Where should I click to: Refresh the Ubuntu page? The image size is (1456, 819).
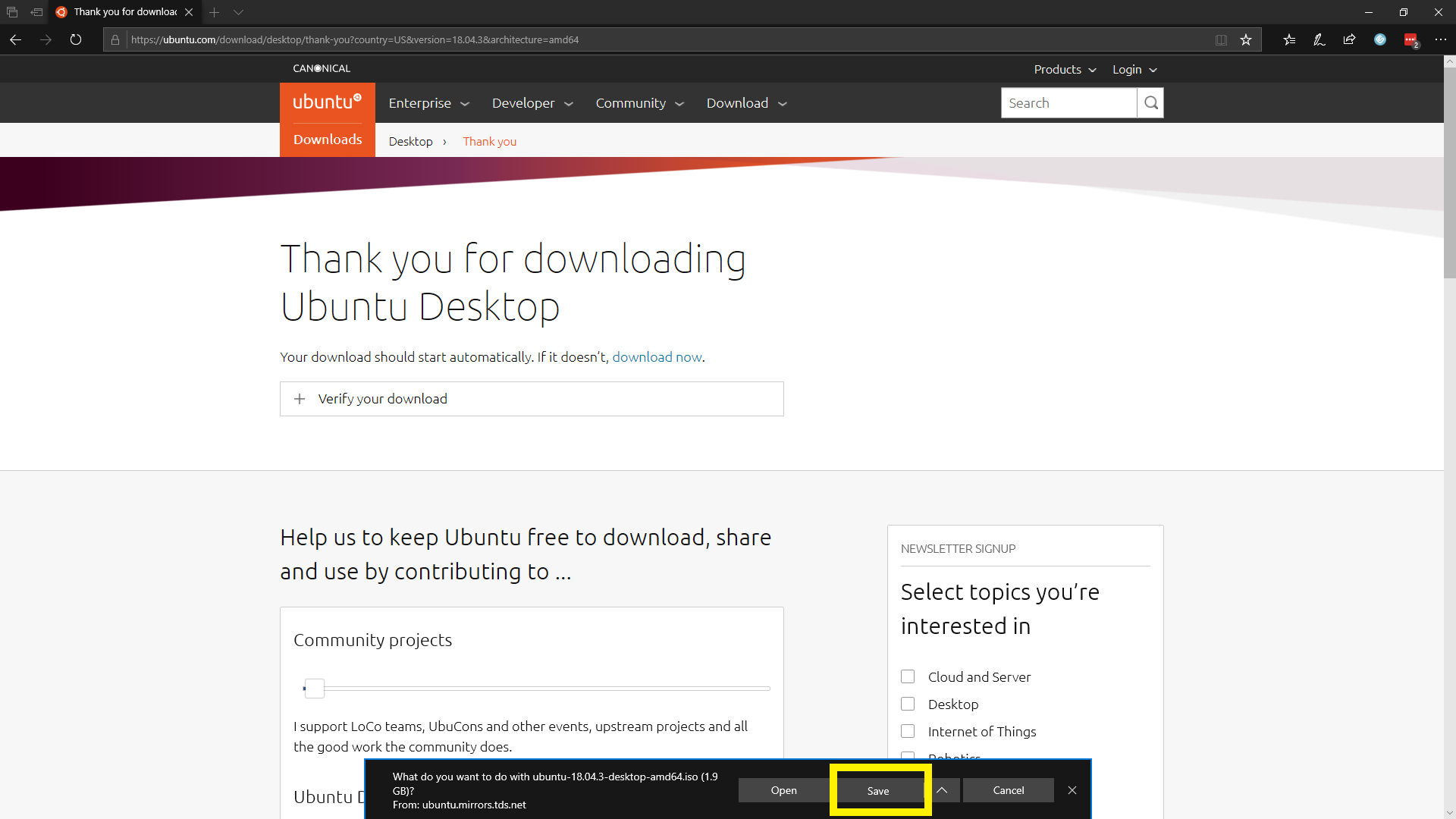pyautogui.click(x=76, y=39)
